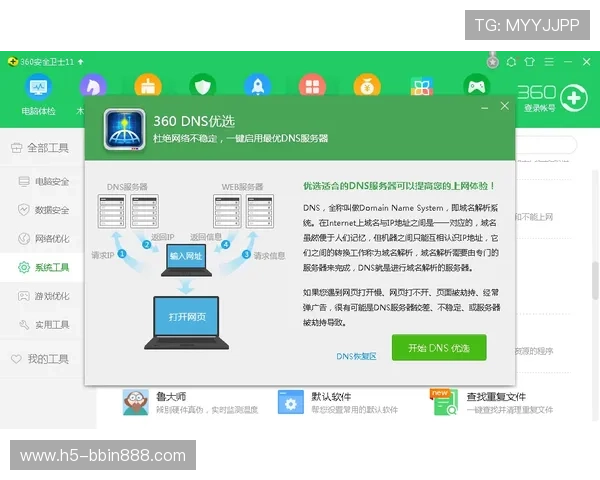Open the notification bell icon
Screen dimensions: 600x480
coord(511,62)
